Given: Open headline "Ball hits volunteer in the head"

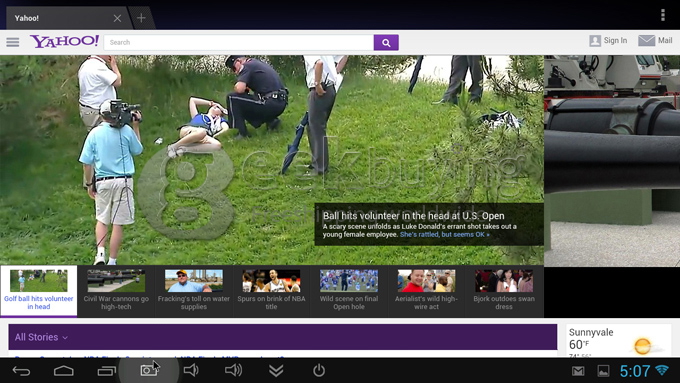Looking at the screenshot, I should [x=413, y=216].
